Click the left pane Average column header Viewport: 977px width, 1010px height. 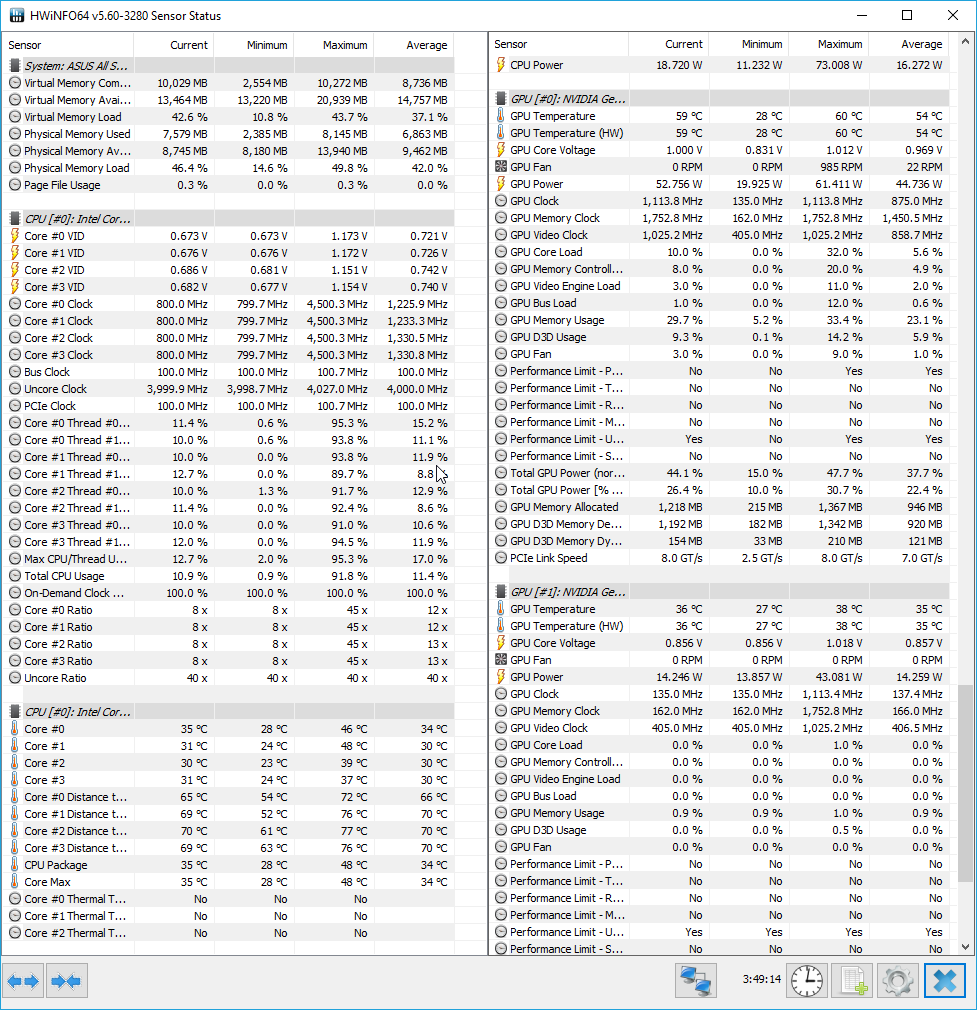[425, 45]
